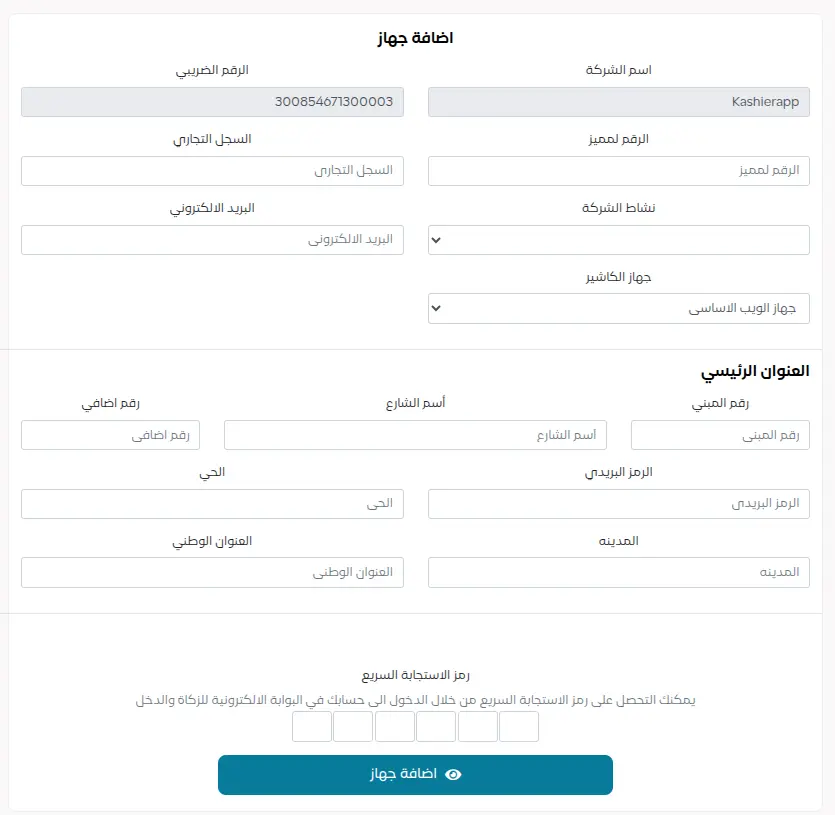Focus the المدينه city input field
Image resolution: width=835 pixels, height=815 pixels.
coord(618,572)
